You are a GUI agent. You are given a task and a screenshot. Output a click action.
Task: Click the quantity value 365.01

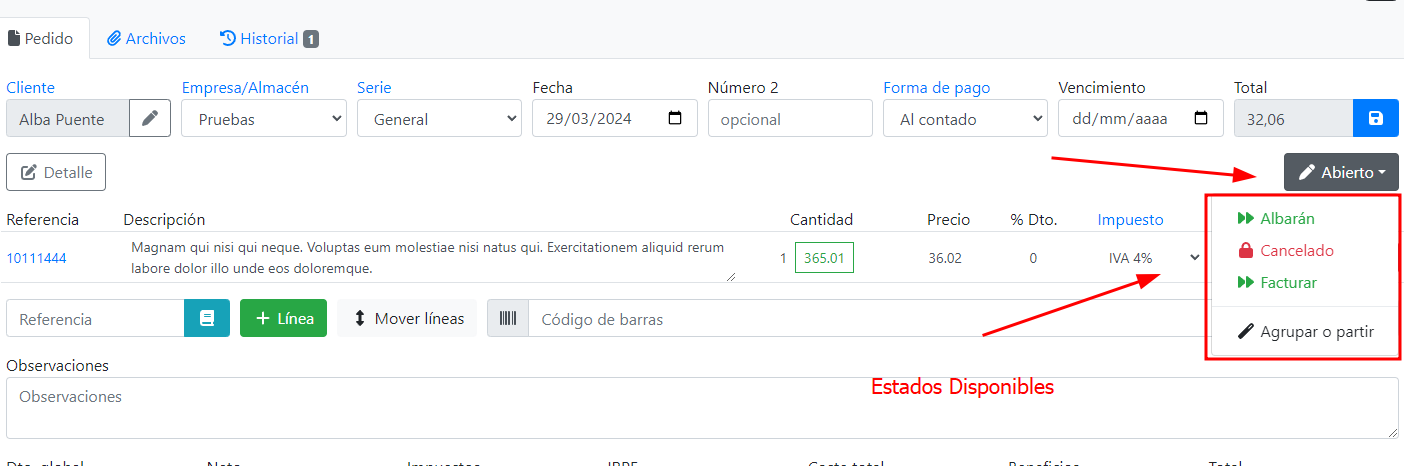(824, 257)
